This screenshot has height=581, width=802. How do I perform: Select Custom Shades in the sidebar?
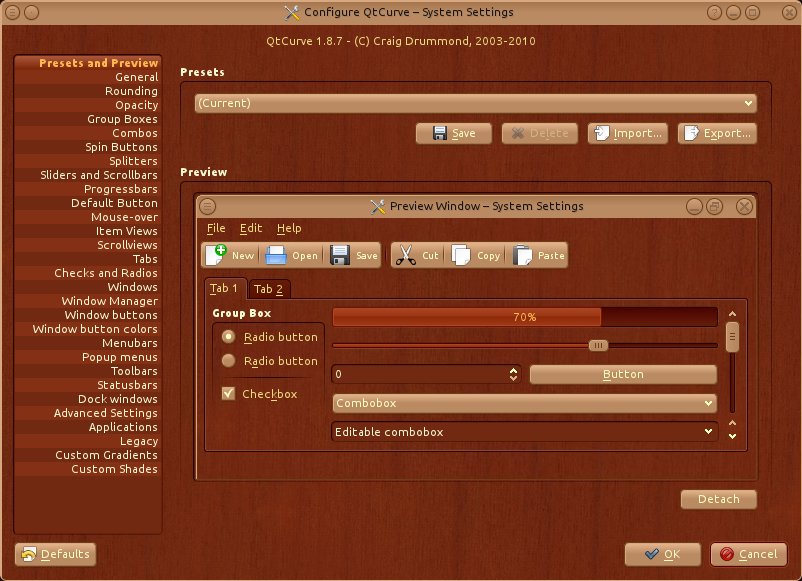coord(88,468)
